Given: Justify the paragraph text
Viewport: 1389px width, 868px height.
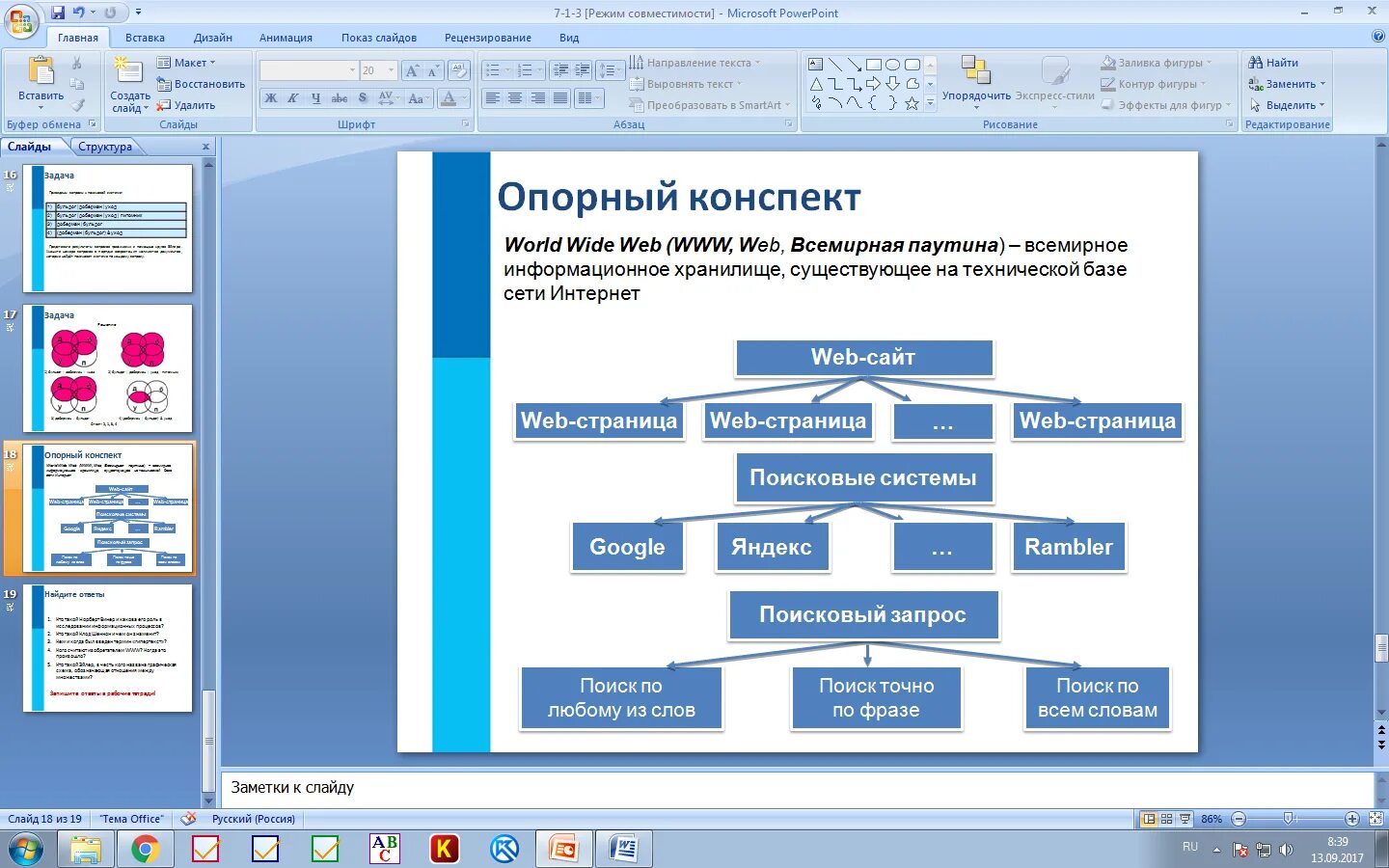Looking at the screenshot, I should (x=559, y=98).
